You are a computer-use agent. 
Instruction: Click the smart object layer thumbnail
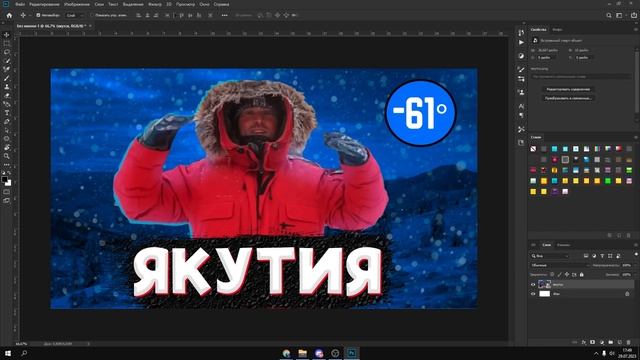coord(544,284)
